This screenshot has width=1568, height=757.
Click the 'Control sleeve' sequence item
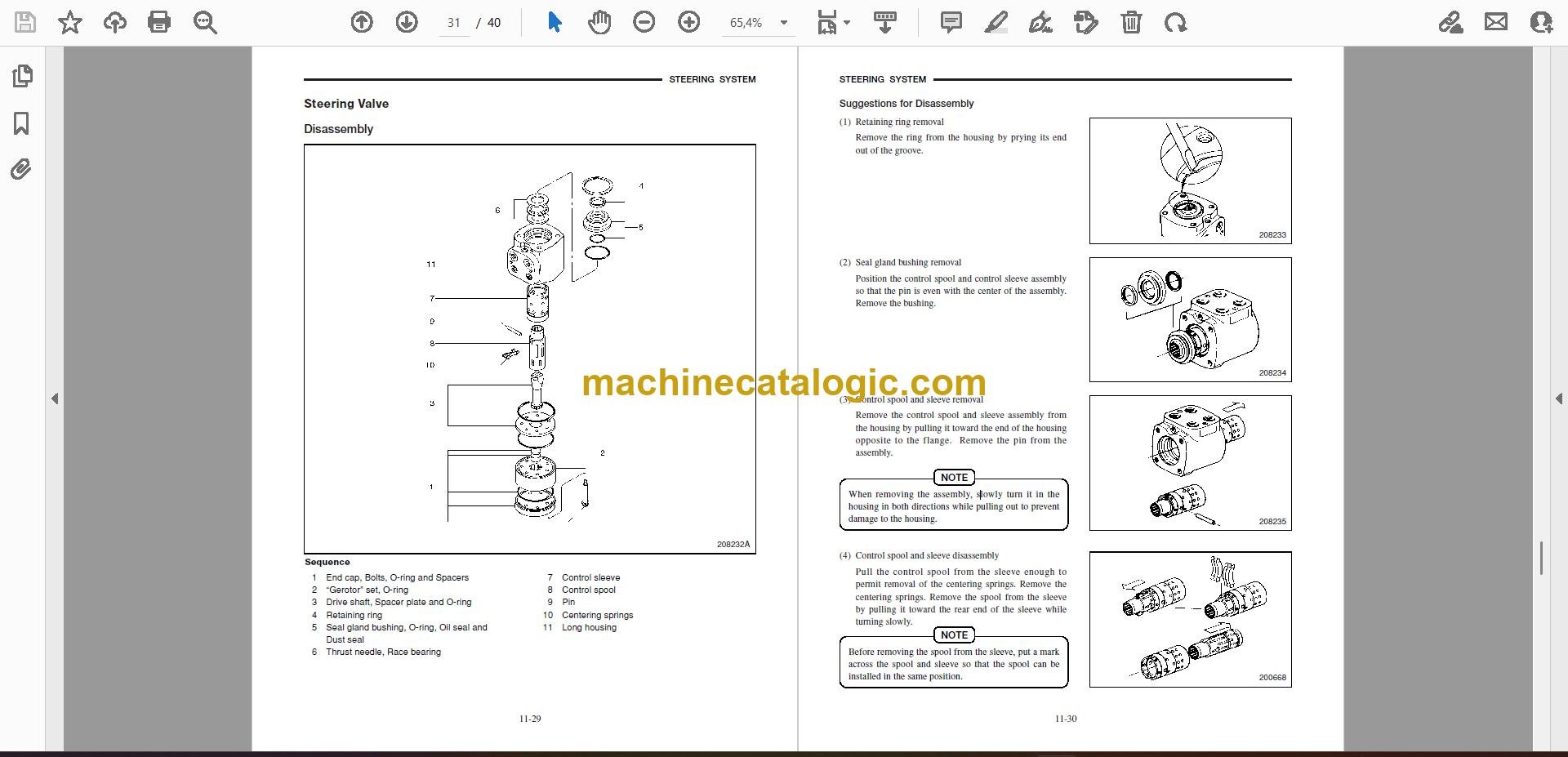tap(590, 577)
